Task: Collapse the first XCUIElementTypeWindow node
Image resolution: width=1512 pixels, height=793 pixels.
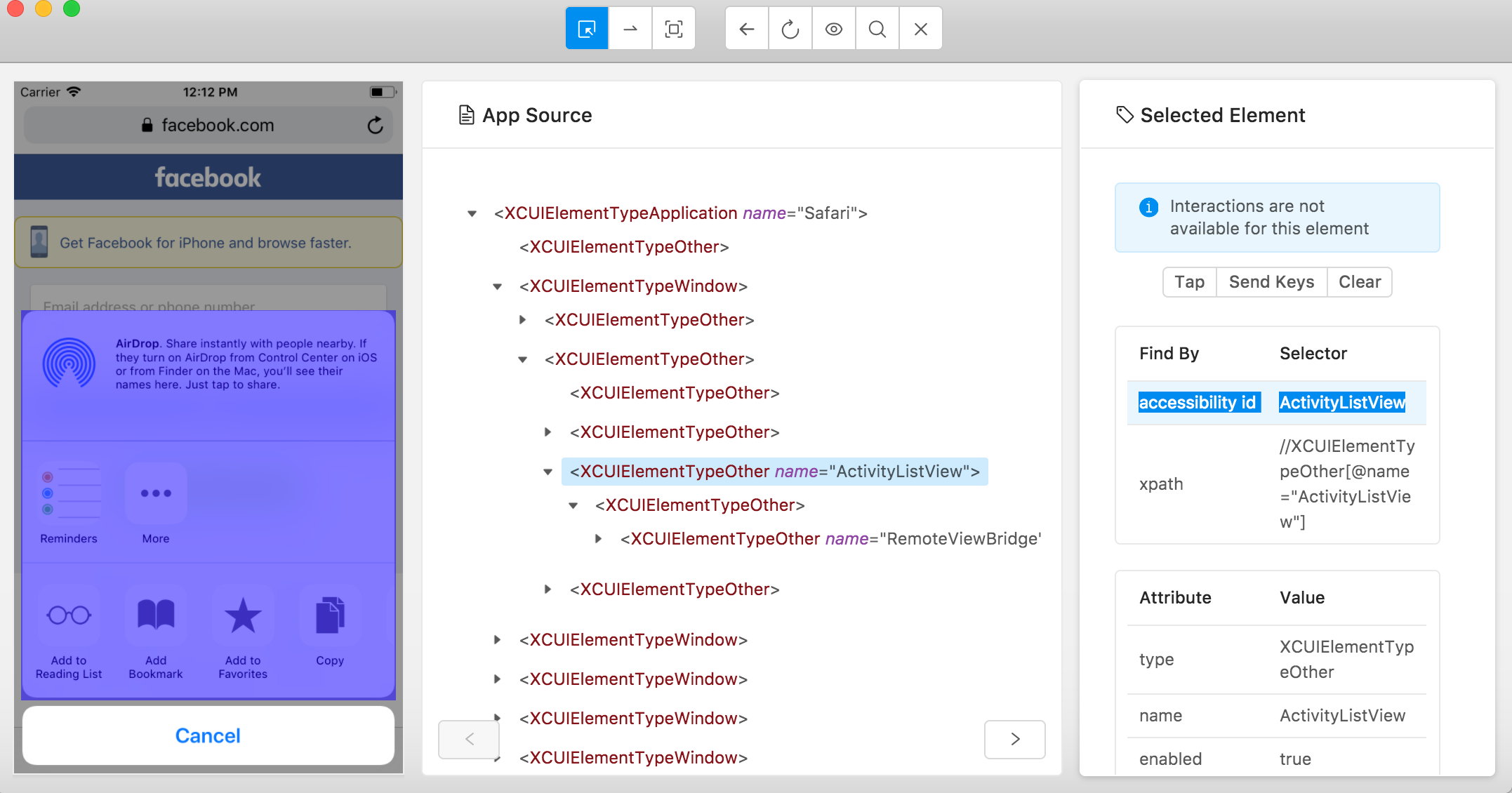Action: point(498,286)
